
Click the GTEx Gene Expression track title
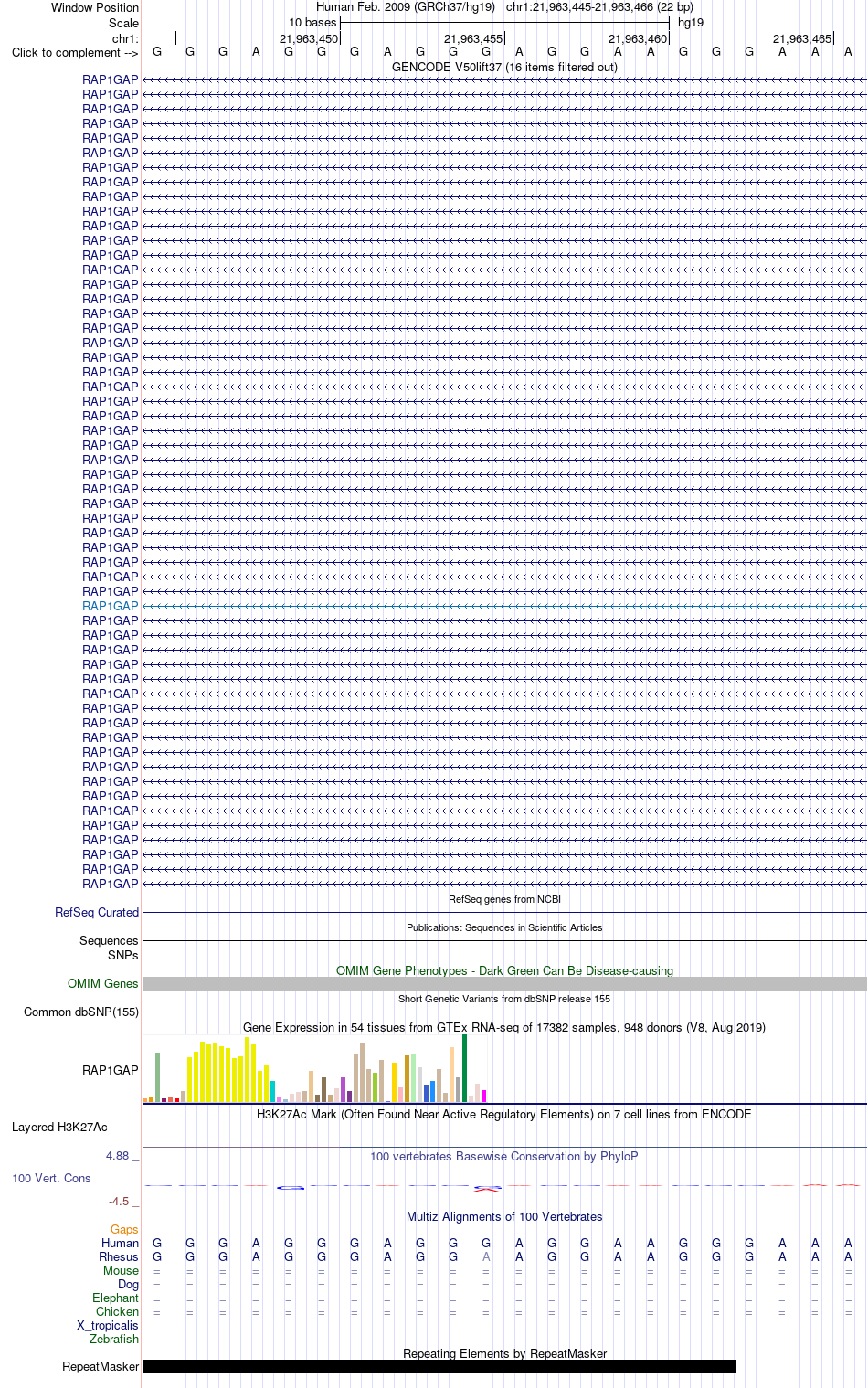[x=504, y=1027]
